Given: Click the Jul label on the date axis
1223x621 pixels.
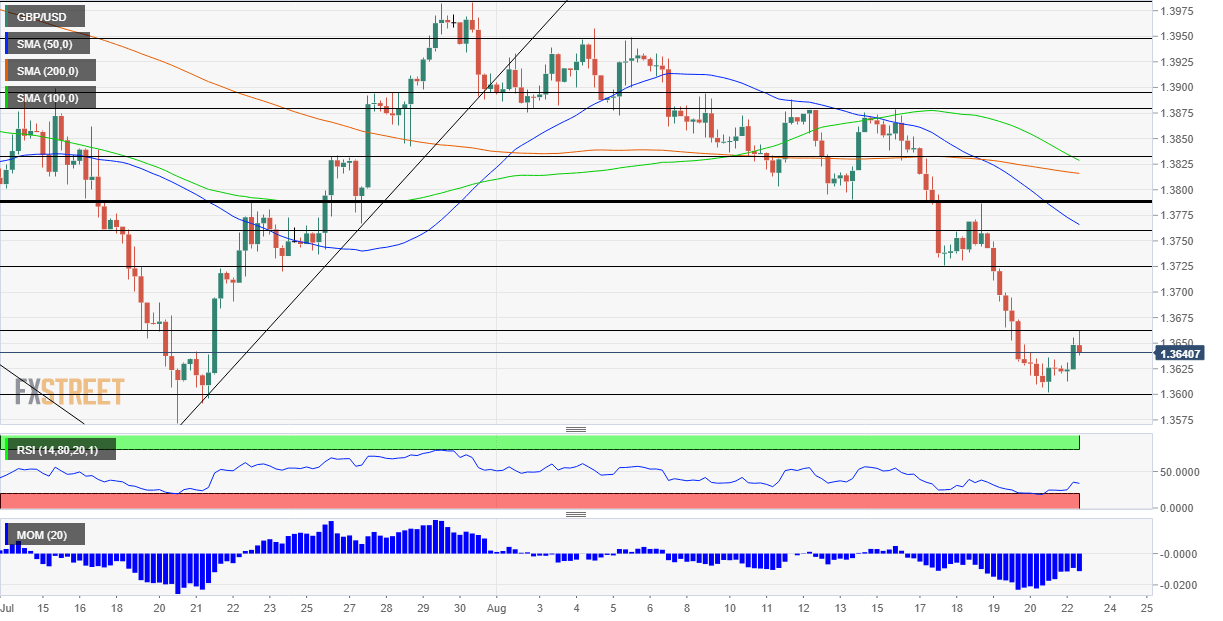Looking at the screenshot, I should tap(8, 607).
